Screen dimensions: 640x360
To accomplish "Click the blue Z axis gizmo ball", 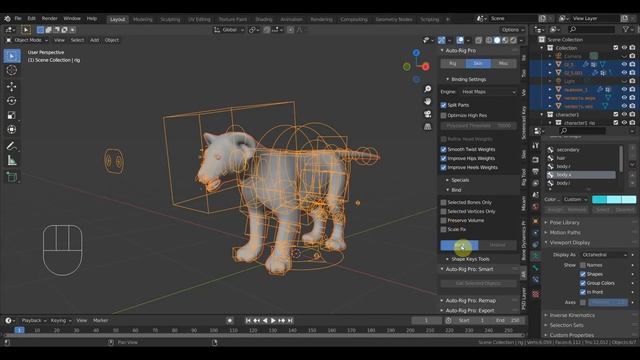I will click(416, 53).
